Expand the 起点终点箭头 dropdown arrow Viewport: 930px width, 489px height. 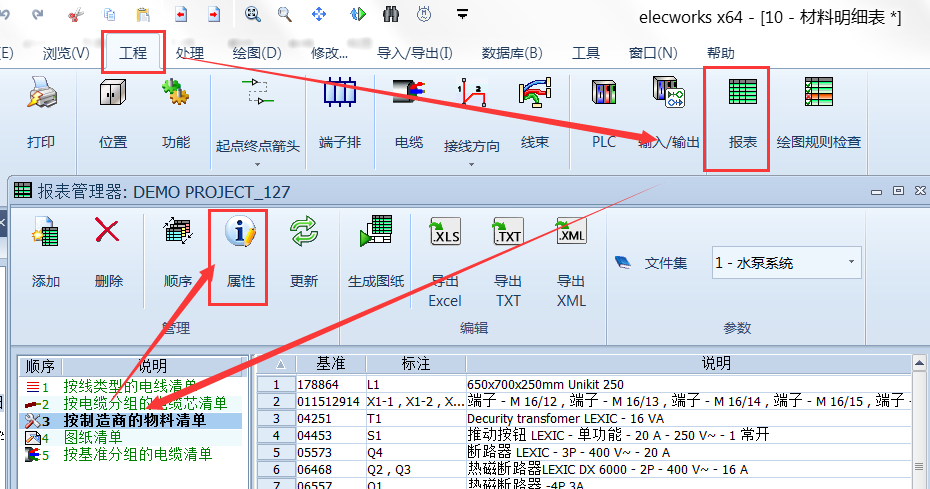tap(257, 164)
